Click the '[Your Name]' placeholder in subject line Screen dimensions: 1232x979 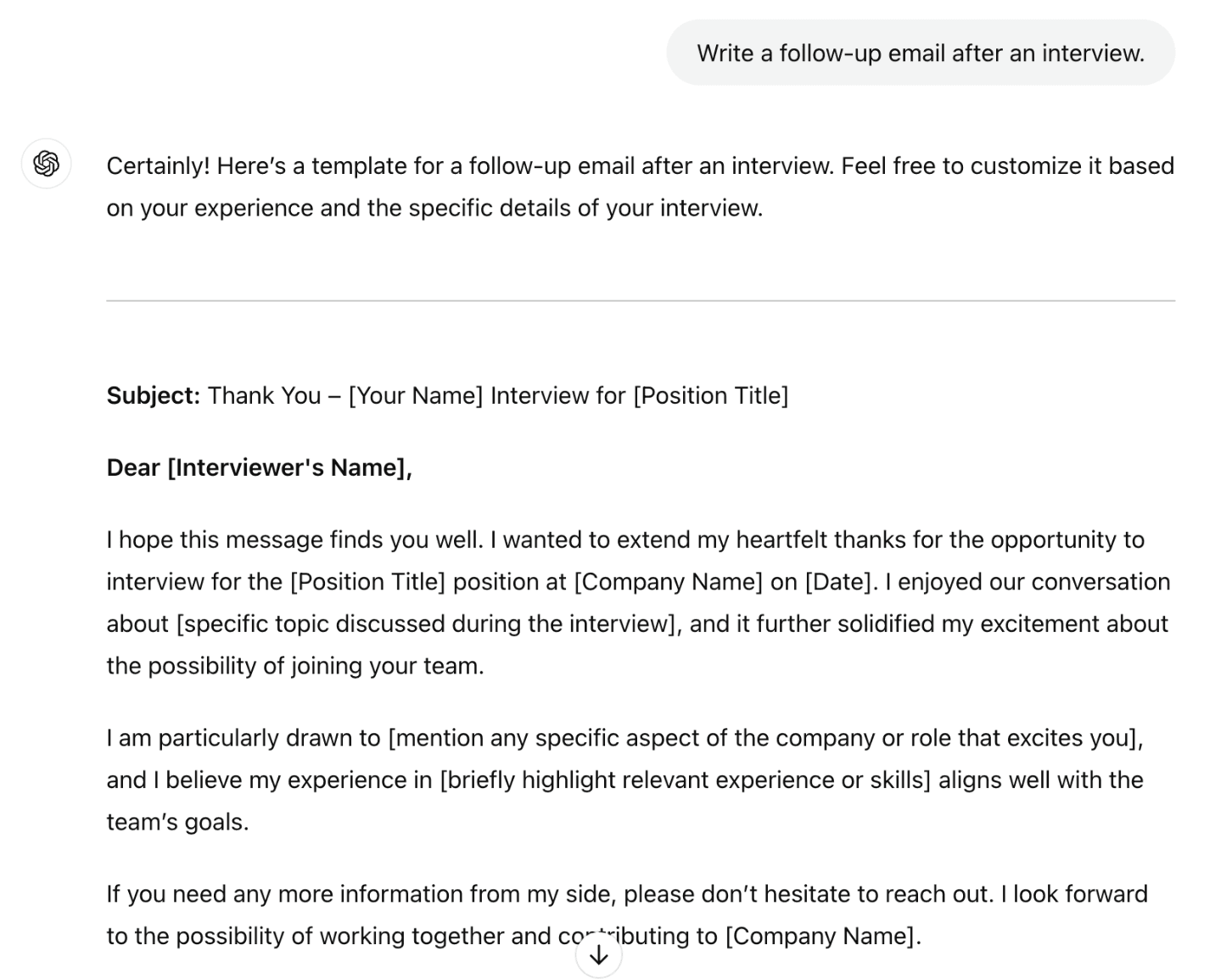click(x=415, y=395)
